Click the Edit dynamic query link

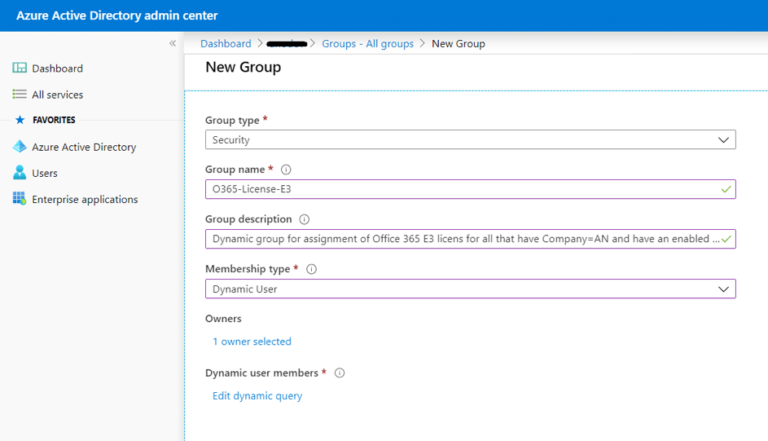[x=257, y=396]
